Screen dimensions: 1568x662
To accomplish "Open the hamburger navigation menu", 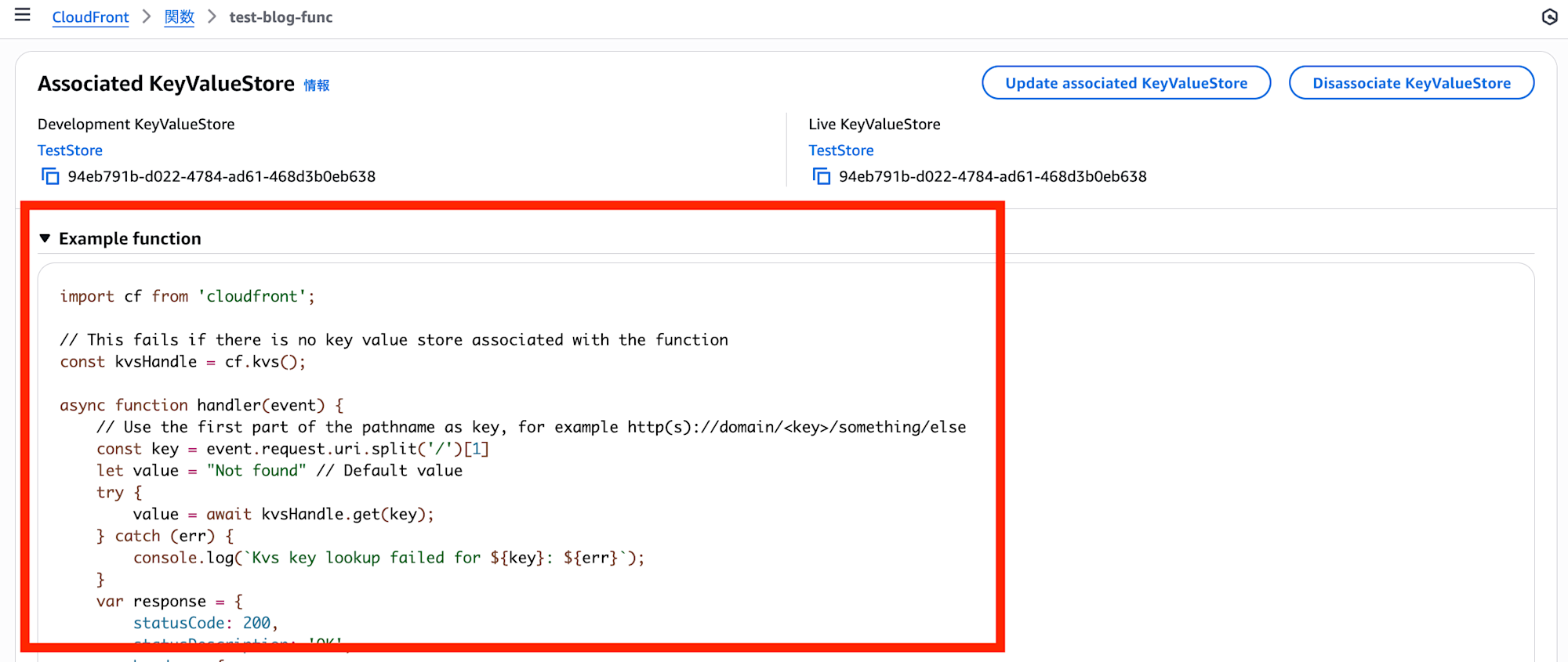I will 23,15.
